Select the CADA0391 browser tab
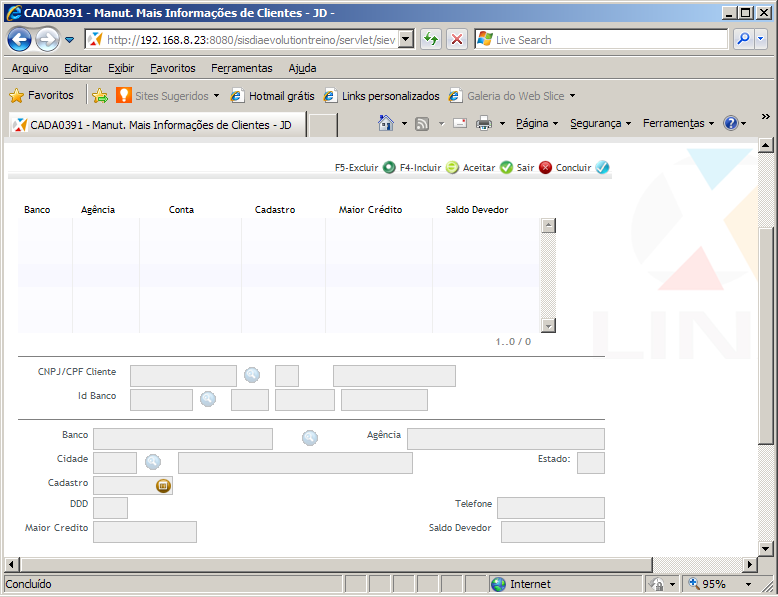 click(x=158, y=125)
